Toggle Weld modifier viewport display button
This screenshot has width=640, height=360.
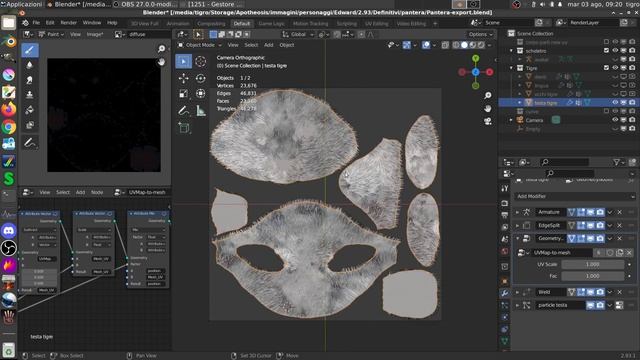point(591,292)
